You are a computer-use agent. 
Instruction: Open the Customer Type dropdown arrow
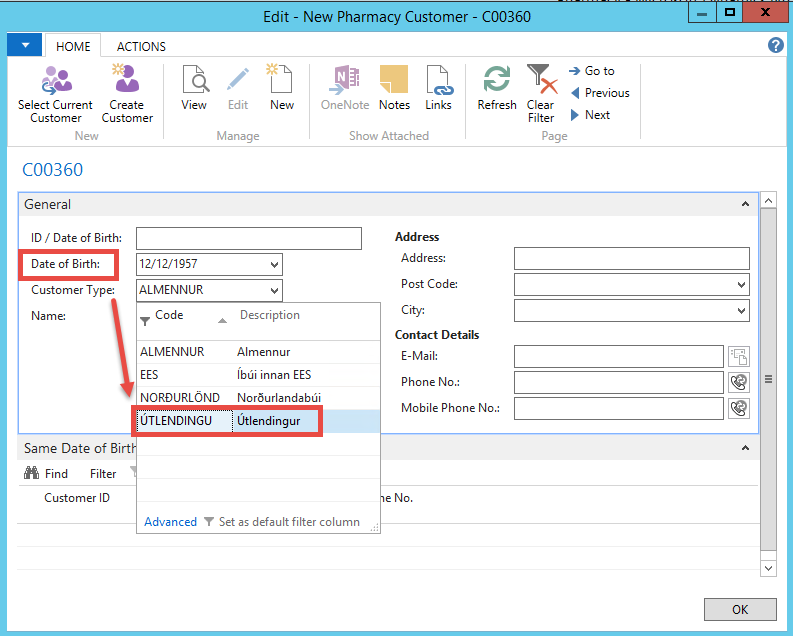point(274,291)
